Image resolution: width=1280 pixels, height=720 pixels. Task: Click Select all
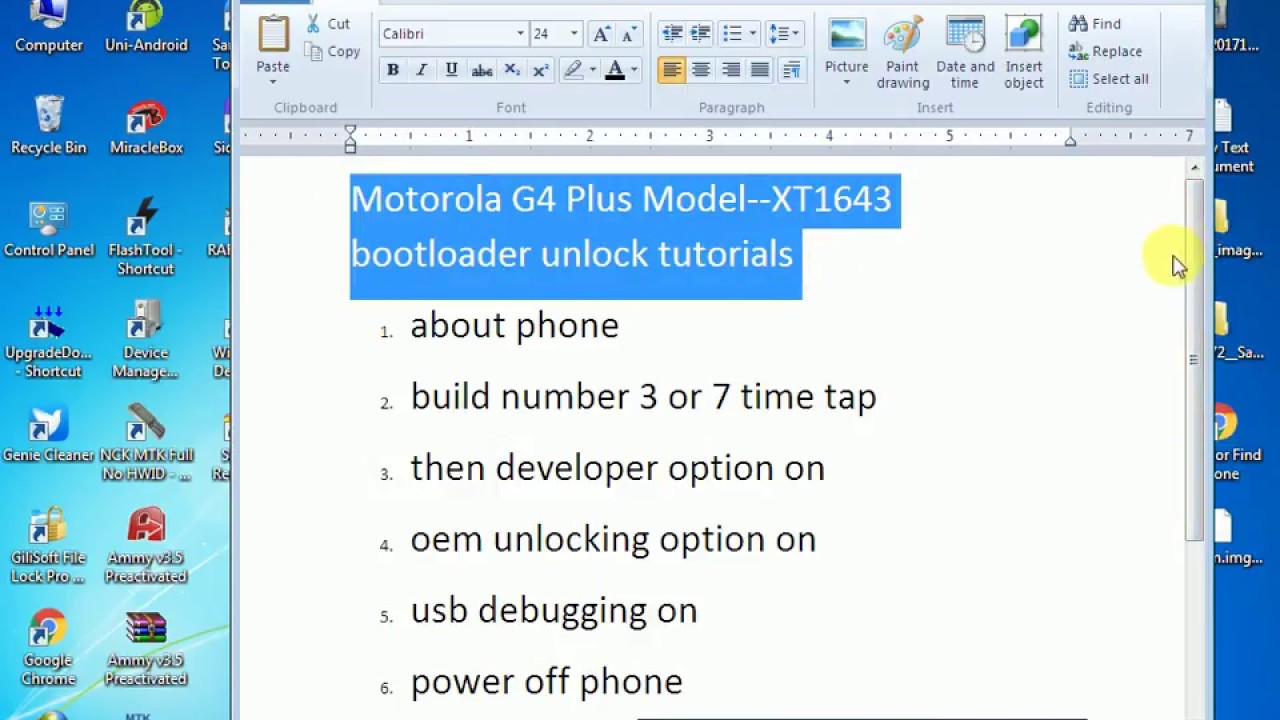tap(1109, 79)
